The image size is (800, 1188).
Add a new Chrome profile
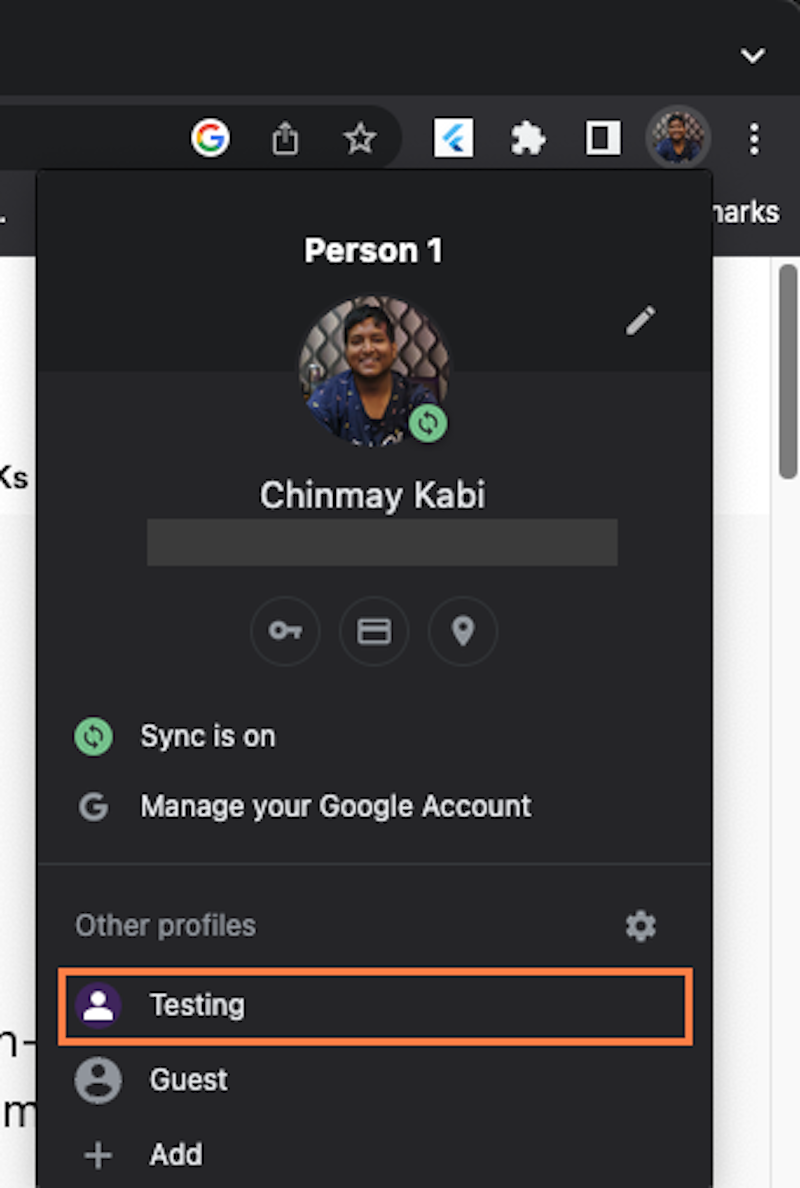pos(176,1155)
